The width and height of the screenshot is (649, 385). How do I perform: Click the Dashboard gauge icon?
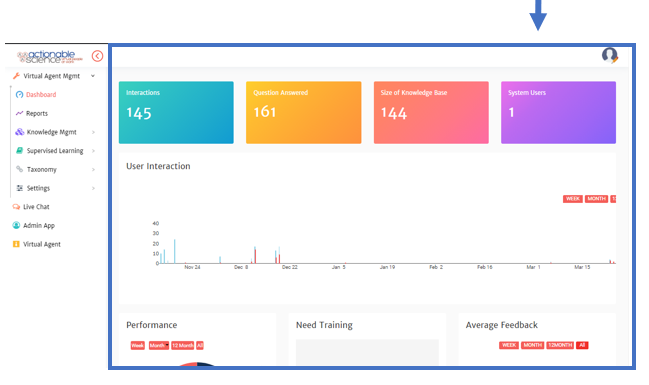click(x=19, y=94)
